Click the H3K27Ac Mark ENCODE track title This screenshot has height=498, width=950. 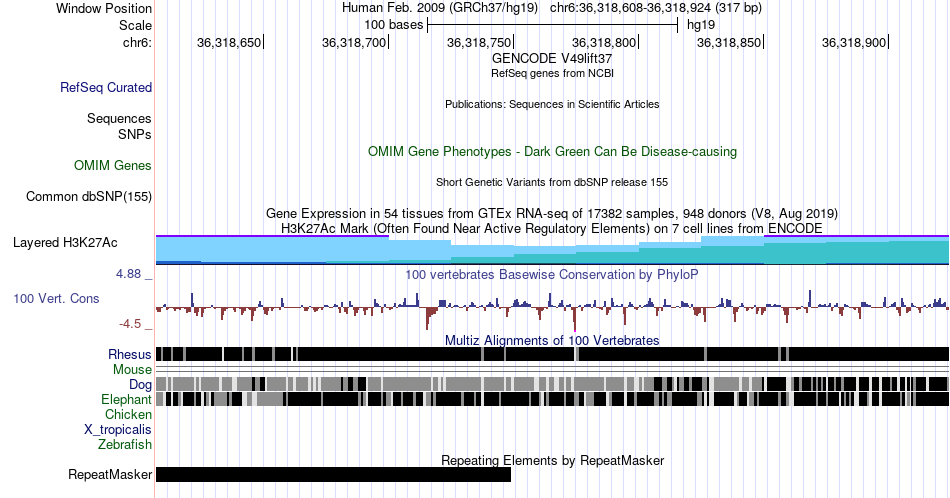552,228
